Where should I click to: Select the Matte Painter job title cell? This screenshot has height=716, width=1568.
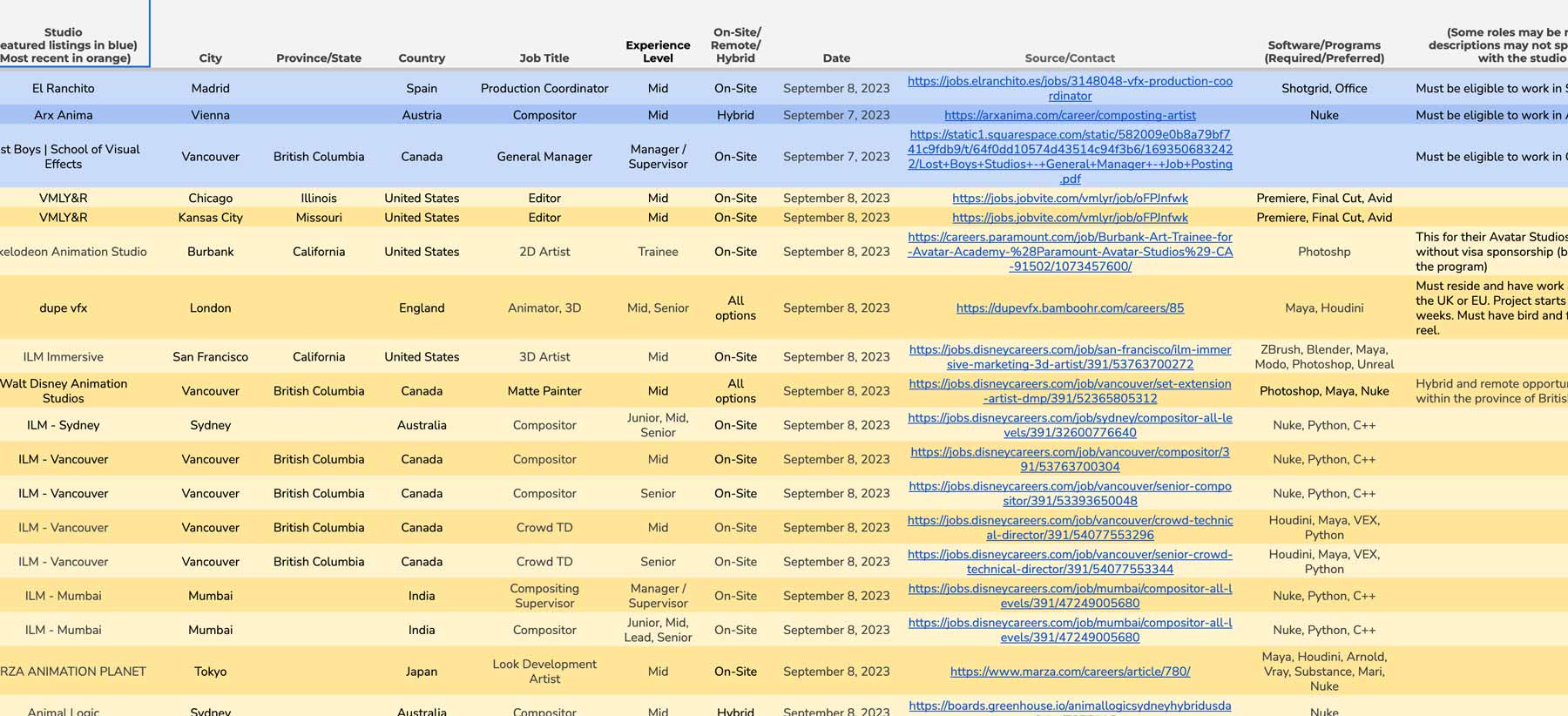click(544, 391)
